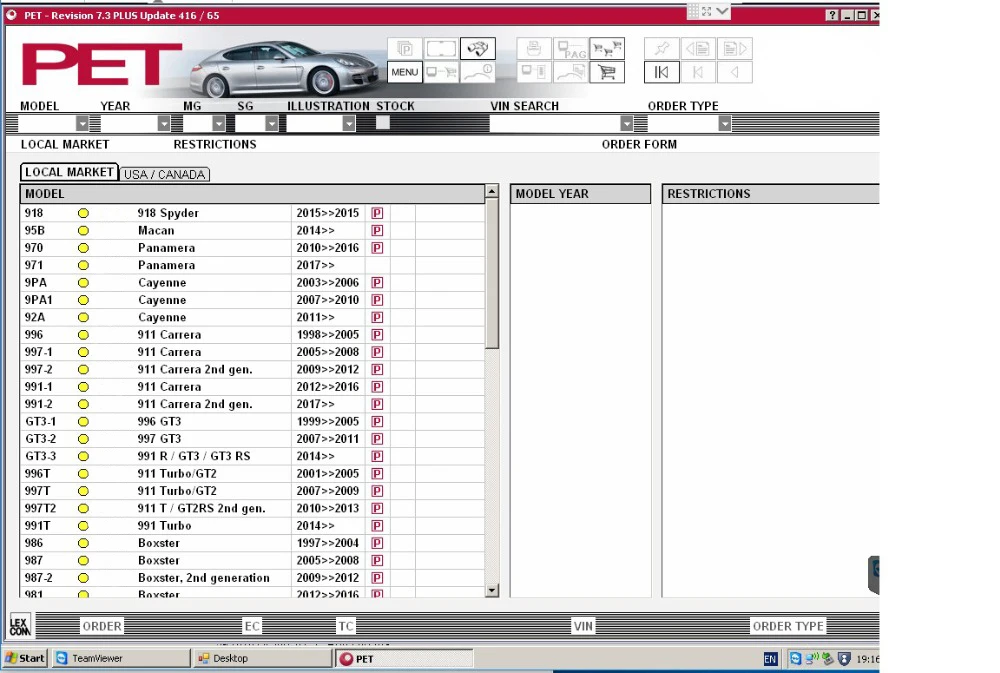Click the VIN label in bottom bar
Viewport: 1000px width, 673px height.
point(583,626)
